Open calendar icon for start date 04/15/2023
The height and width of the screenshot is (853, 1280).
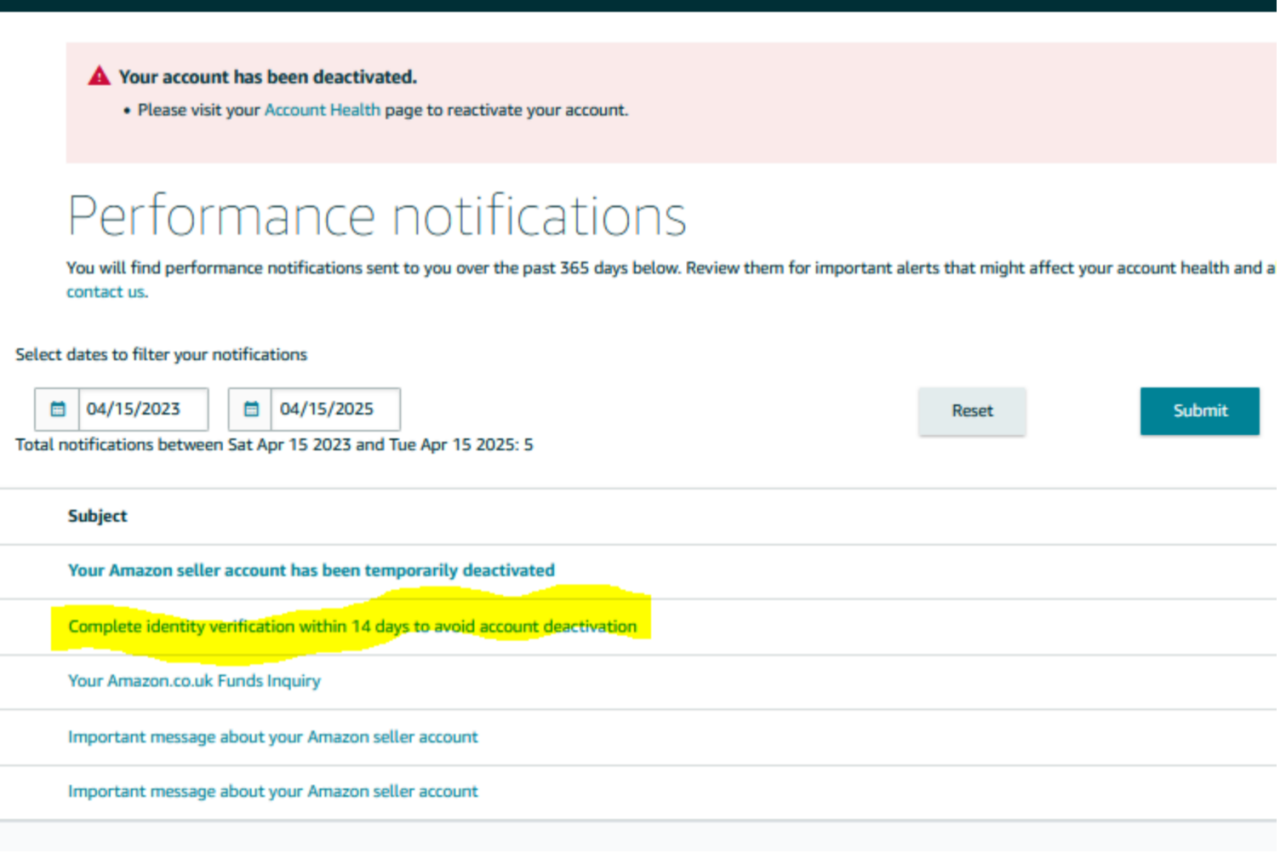57,409
